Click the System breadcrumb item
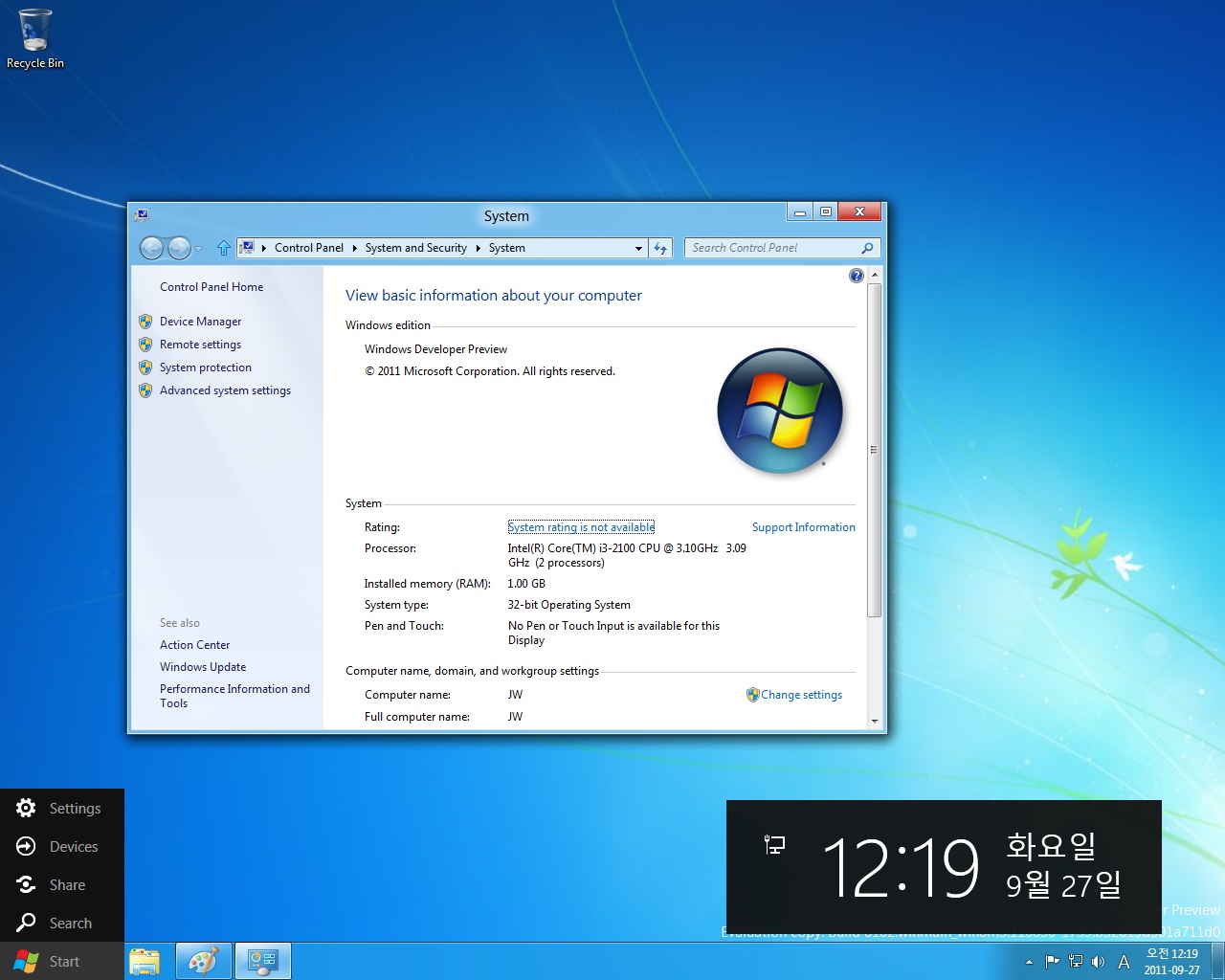 (507, 248)
